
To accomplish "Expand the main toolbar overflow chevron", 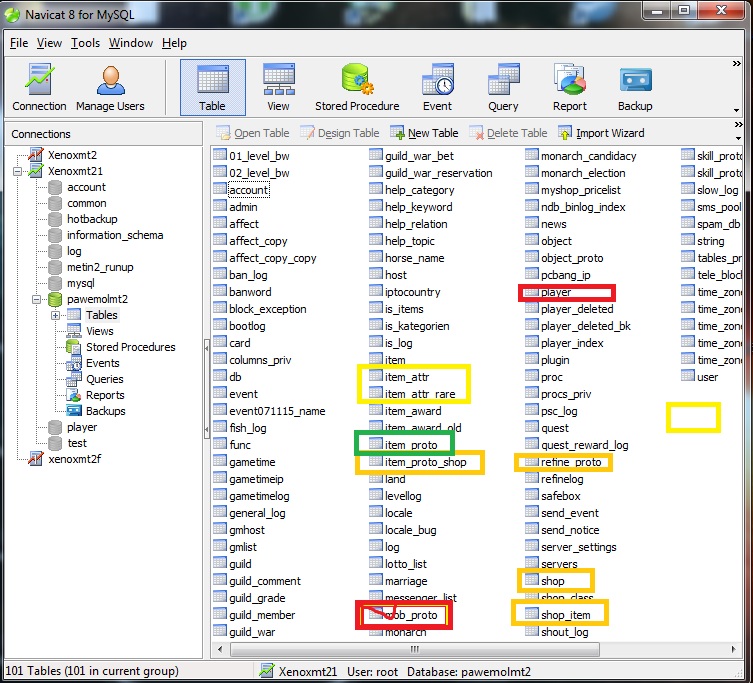I will 736,64.
